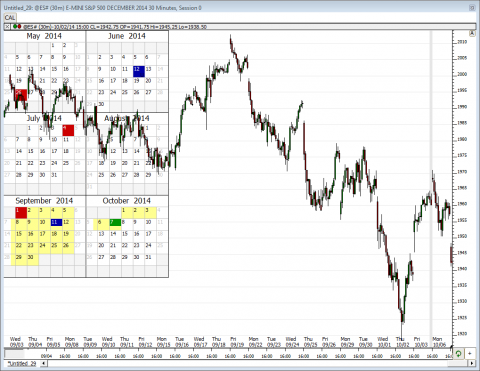Select the blue June 12 calendar cell

[139, 71]
